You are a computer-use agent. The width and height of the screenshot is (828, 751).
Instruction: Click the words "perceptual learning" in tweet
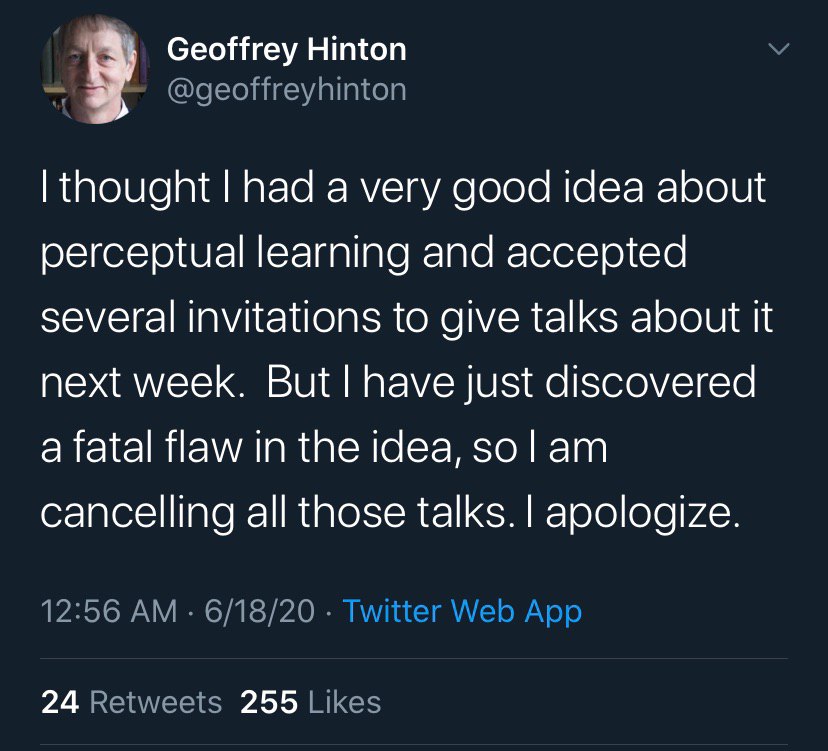tap(226, 253)
